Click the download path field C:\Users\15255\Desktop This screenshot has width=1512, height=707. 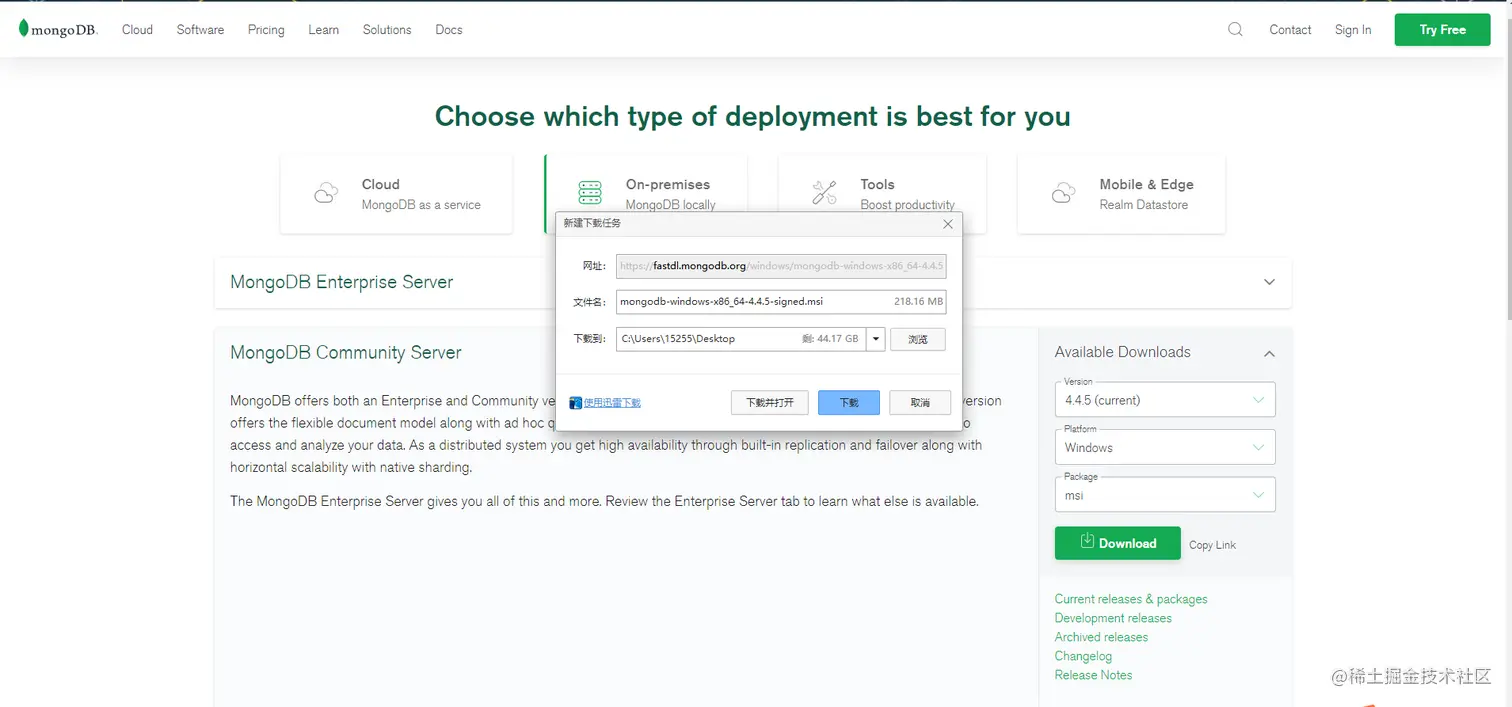click(x=741, y=338)
